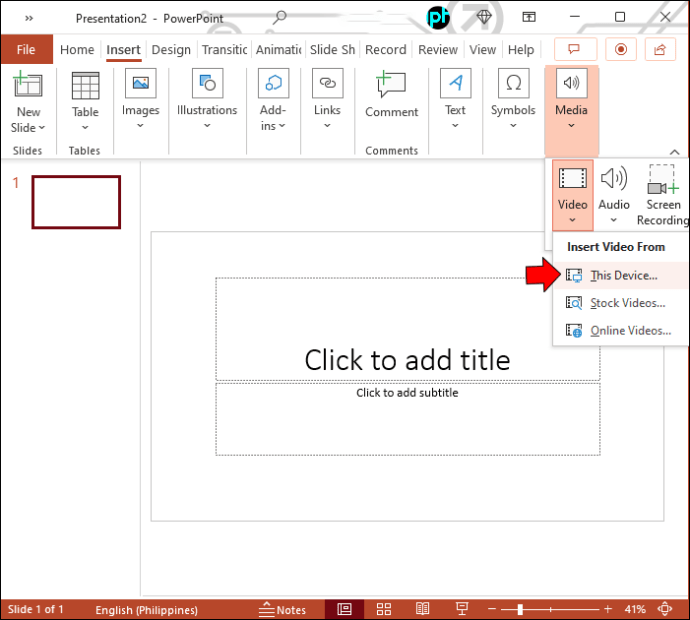
Task: Click the New Slide icon
Action: 27,84
